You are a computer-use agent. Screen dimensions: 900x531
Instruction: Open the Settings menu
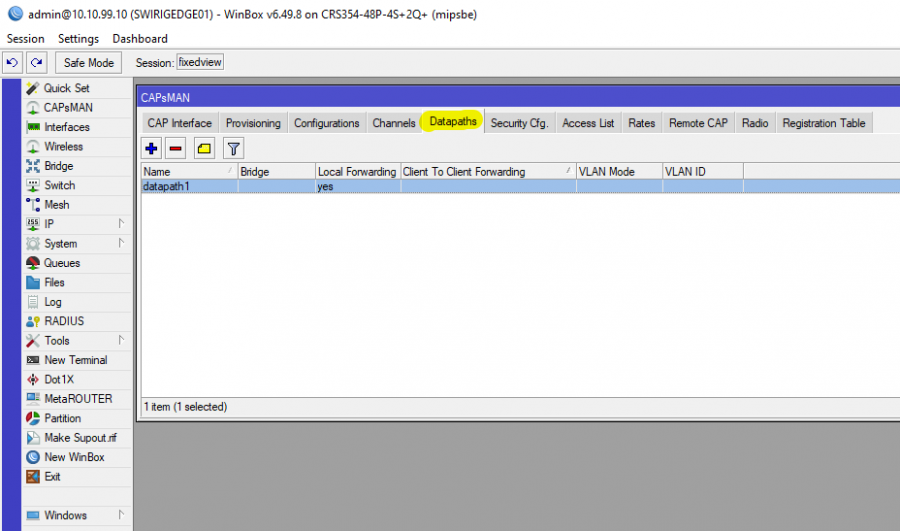coord(78,38)
